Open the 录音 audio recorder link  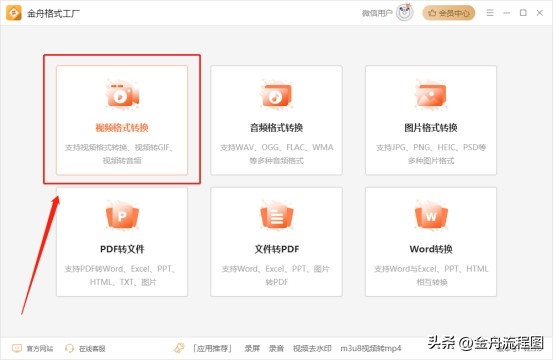(x=276, y=349)
